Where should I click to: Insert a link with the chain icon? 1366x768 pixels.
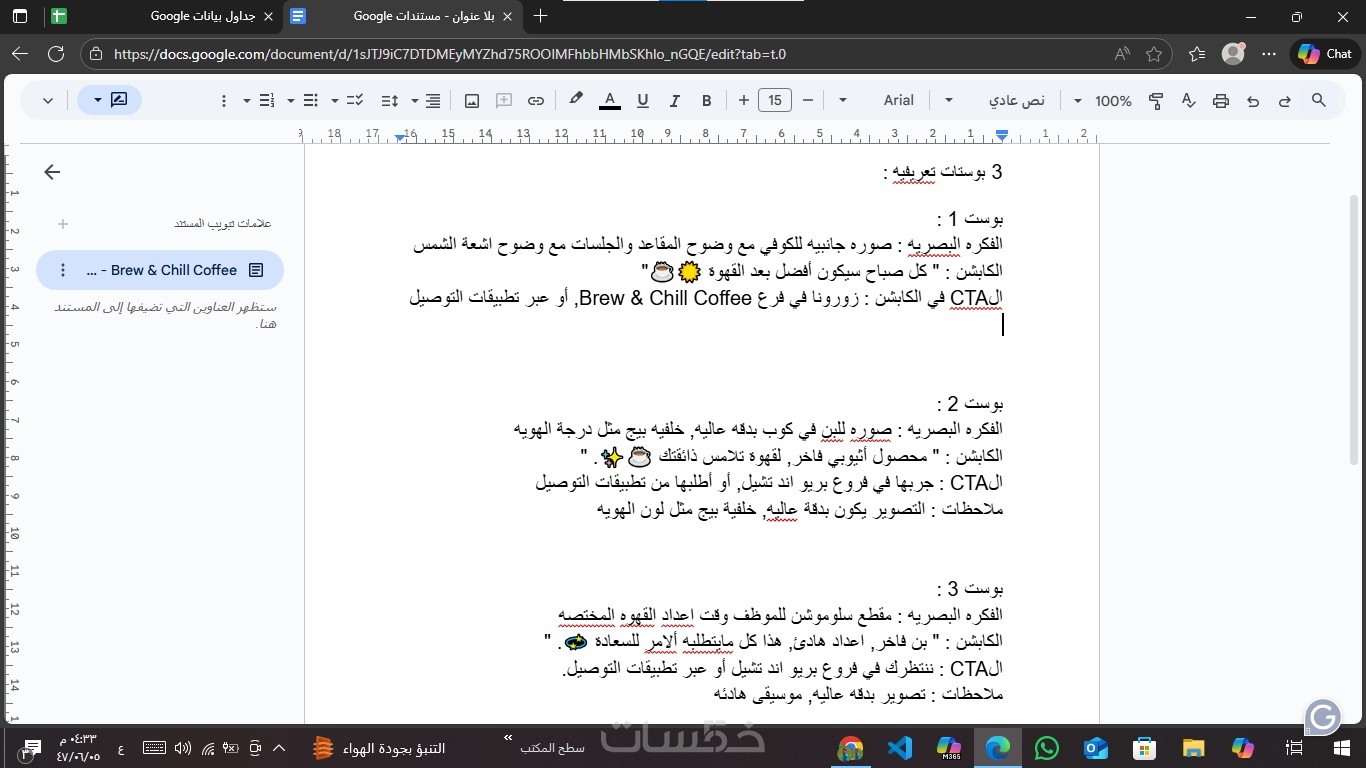coord(536,100)
